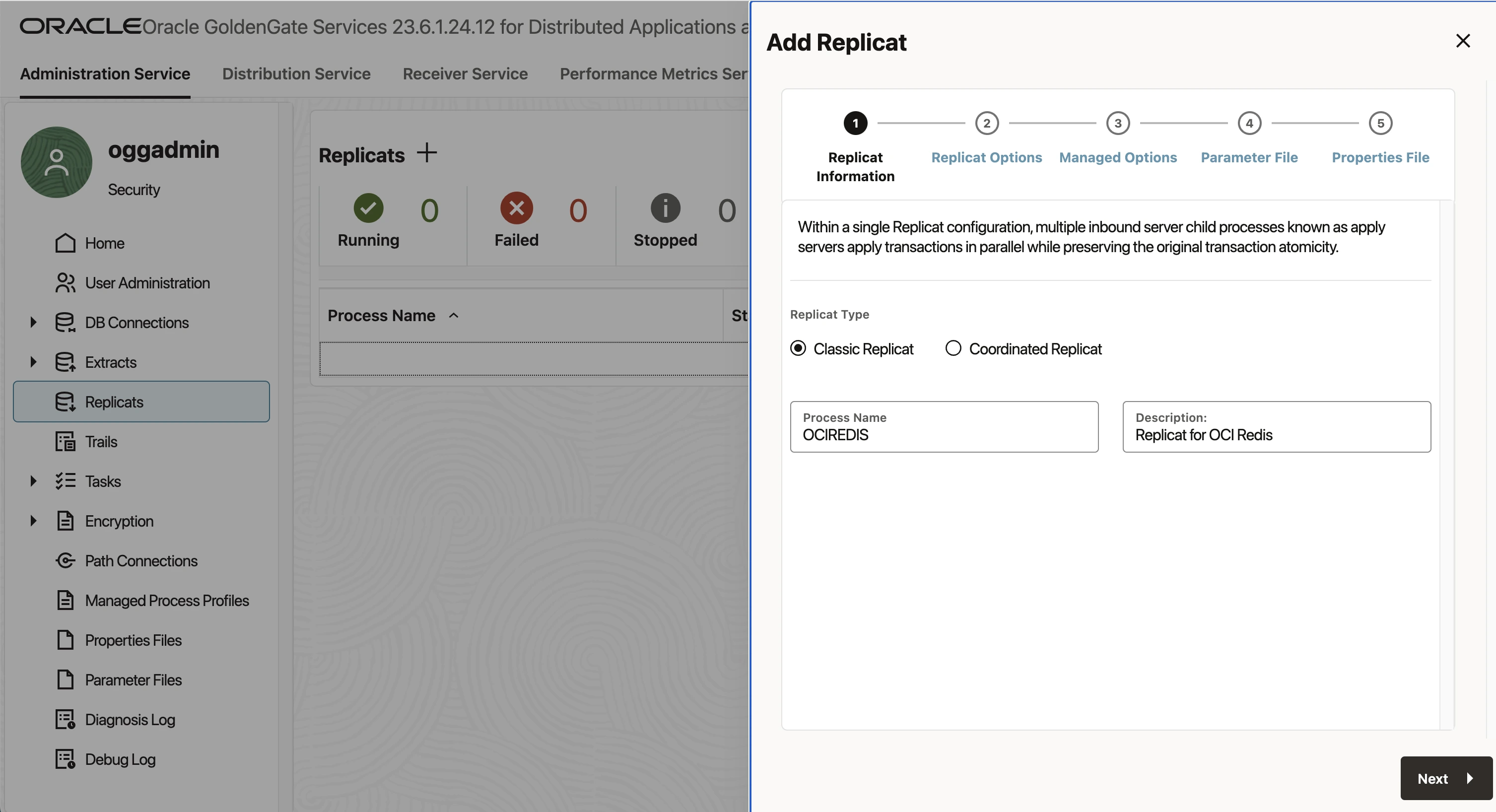Select the Classic Replicat option
Image resolution: width=1496 pixels, height=812 pixels.
799,348
